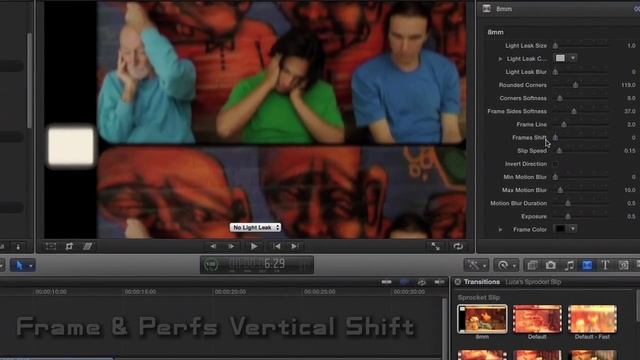Toggle the Transitions browser icon
Viewport: 640px width, 360px height.
[x=587, y=265]
